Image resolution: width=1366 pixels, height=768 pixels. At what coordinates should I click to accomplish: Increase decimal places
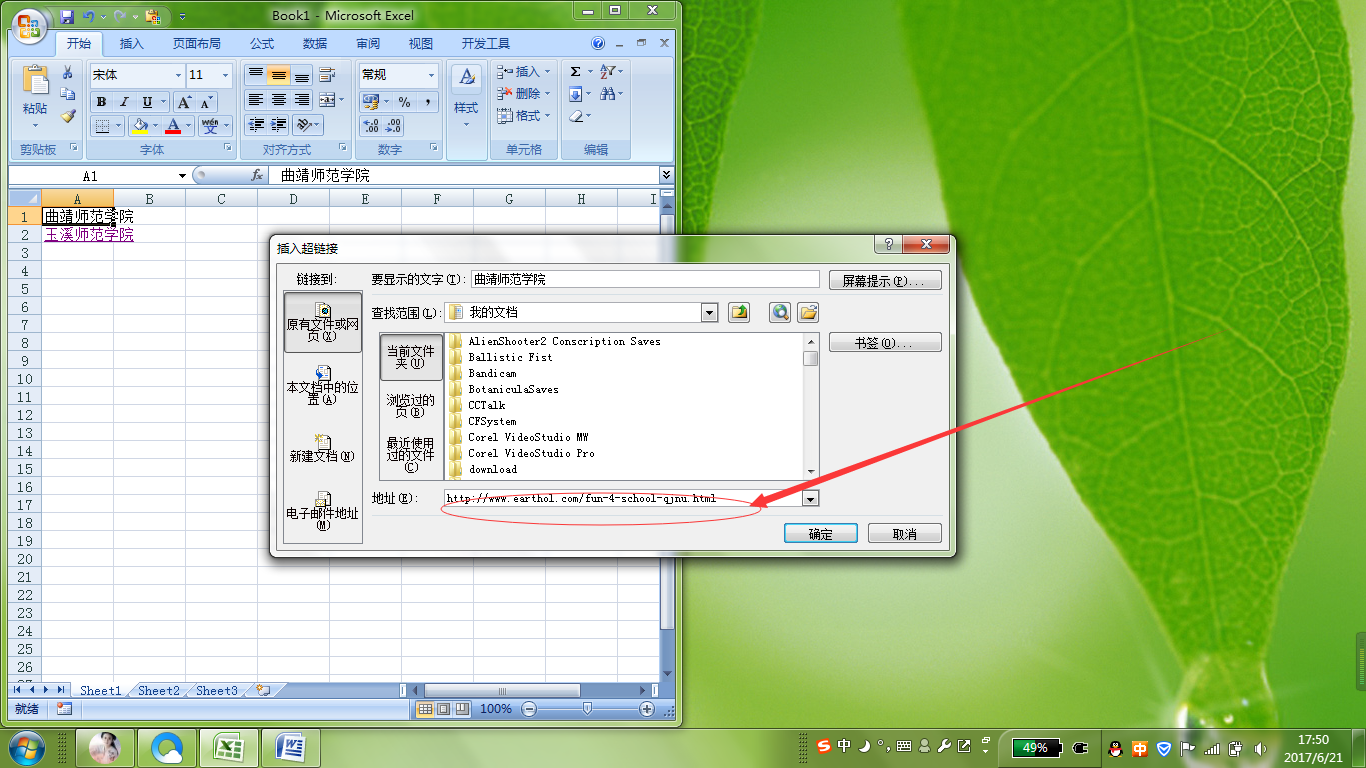click(371, 126)
